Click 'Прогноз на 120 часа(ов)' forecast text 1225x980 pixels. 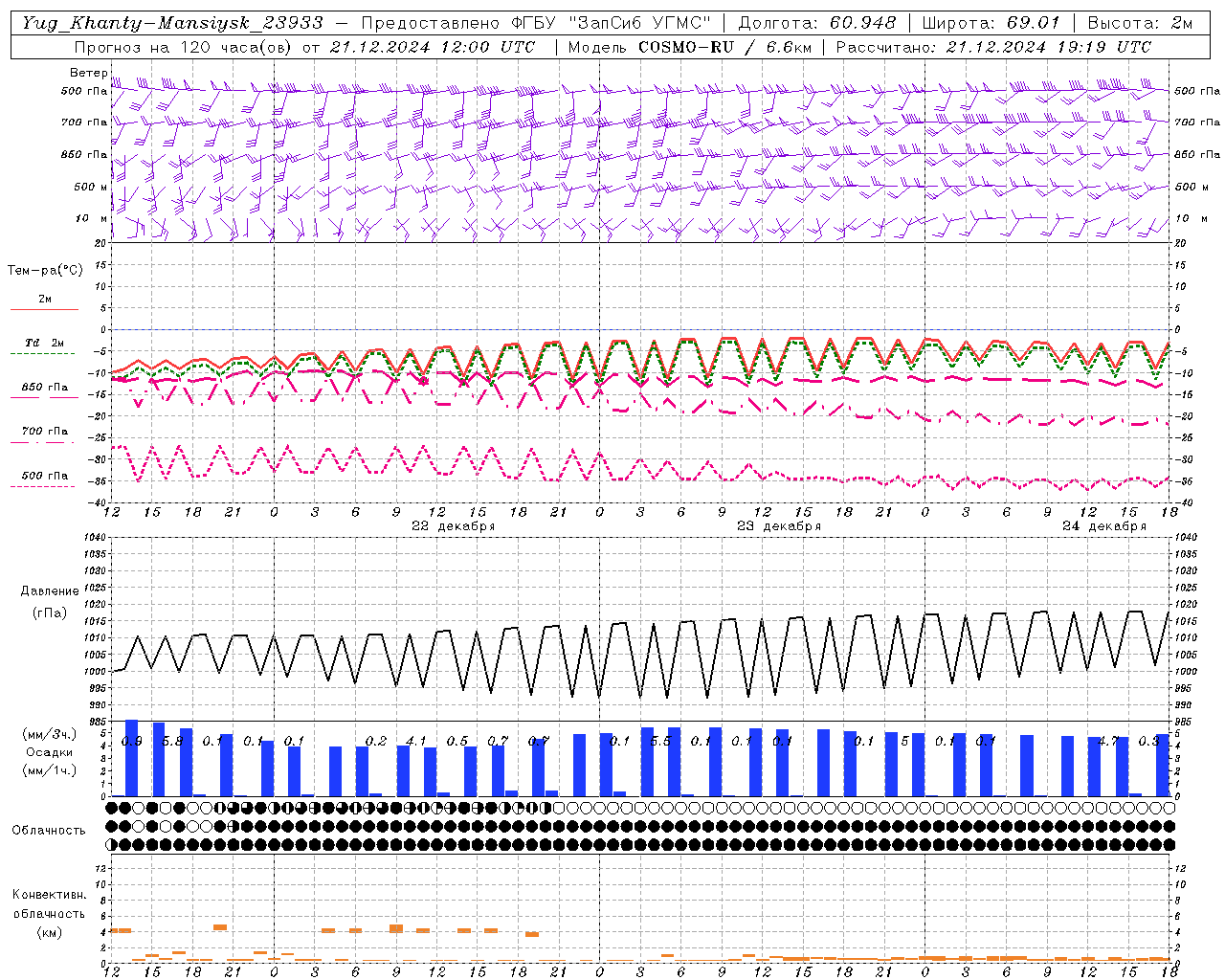click(182, 47)
